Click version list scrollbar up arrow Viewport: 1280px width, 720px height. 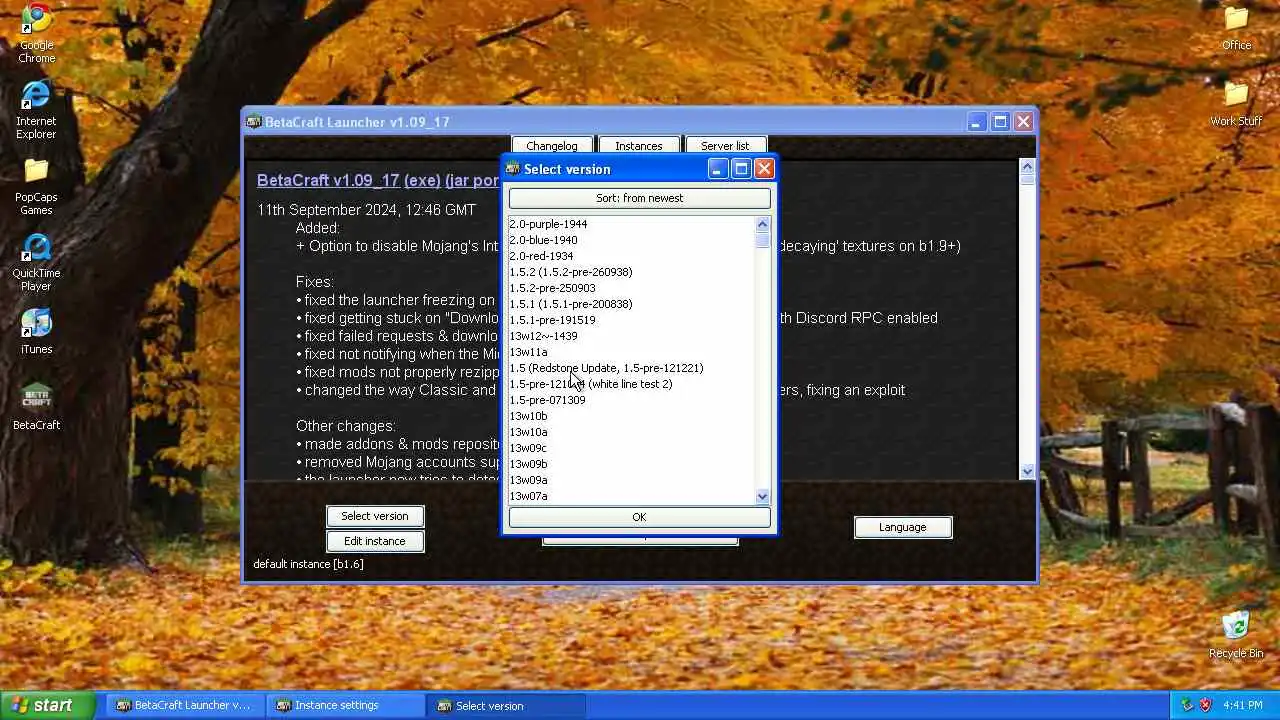(763, 224)
